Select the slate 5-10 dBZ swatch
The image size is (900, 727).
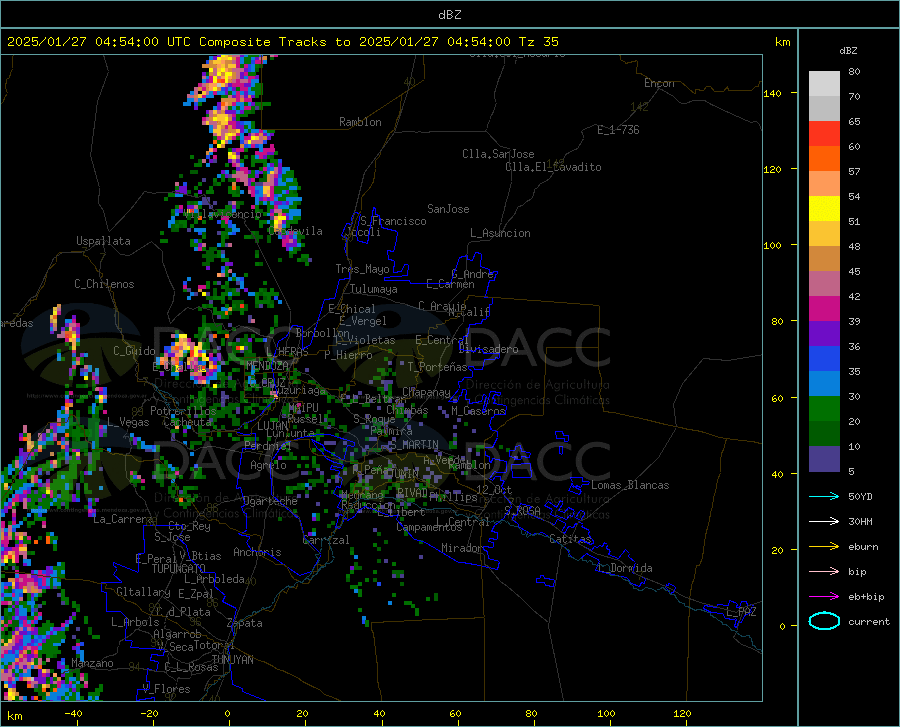pos(824,459)
